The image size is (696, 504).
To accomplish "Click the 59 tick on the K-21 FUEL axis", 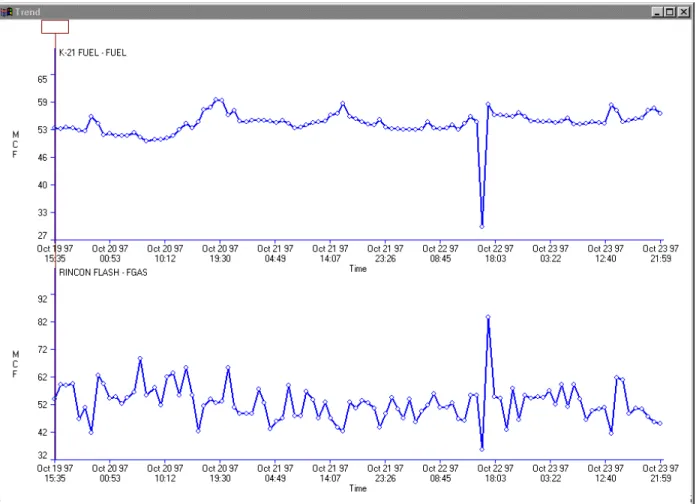I will pyautogui.click(x=42, y=103).
